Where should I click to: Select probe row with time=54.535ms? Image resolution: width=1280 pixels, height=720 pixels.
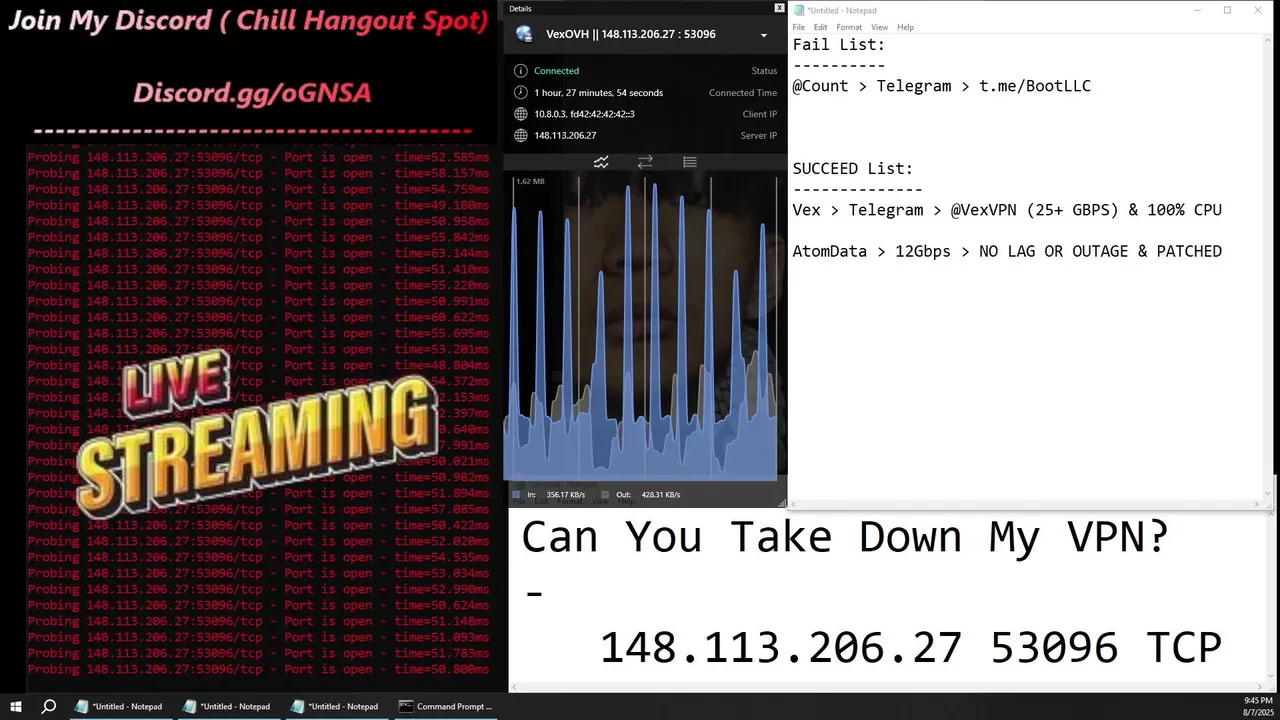[259, 557]
